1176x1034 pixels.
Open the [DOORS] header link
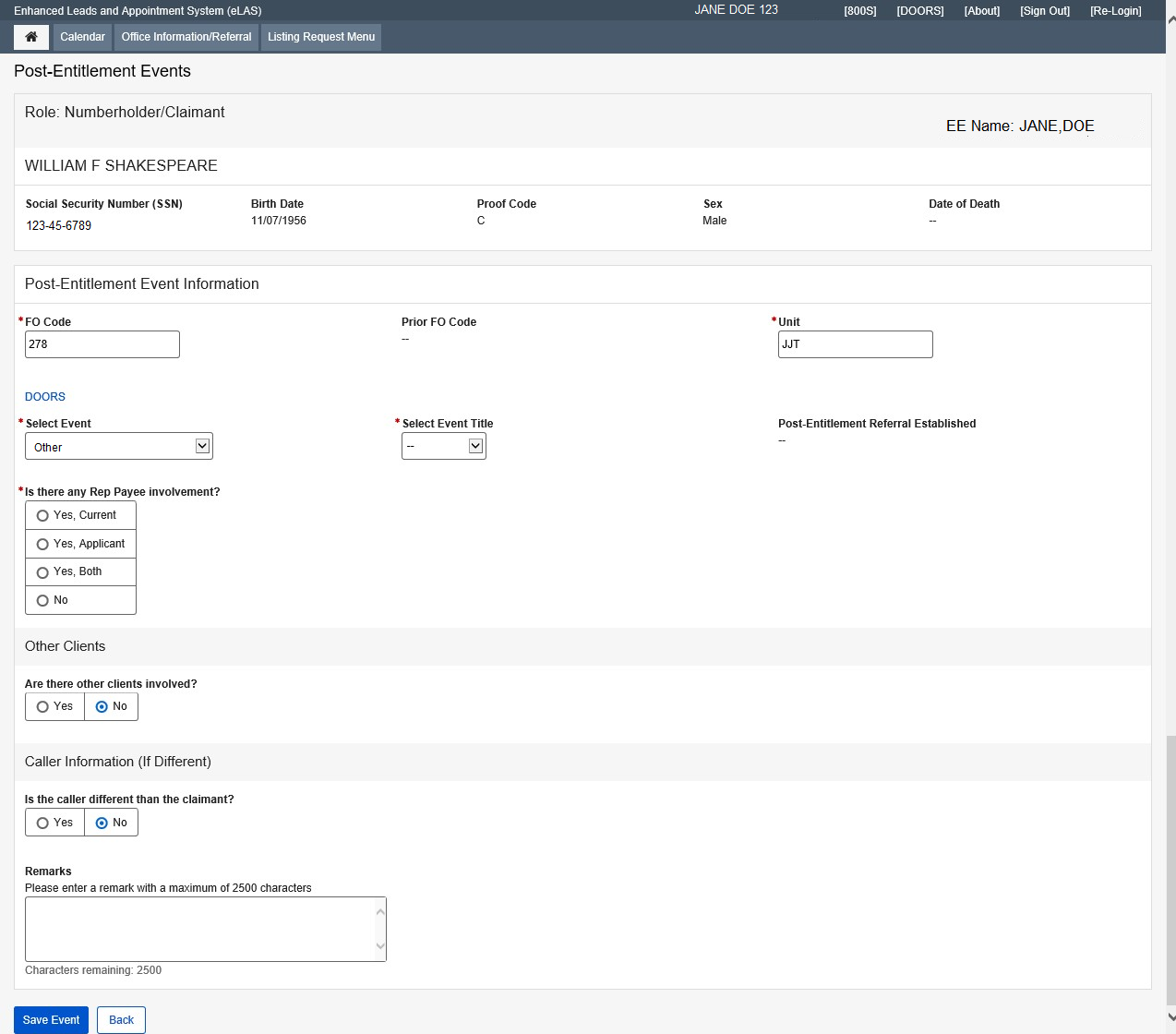(x=919, y=11)
